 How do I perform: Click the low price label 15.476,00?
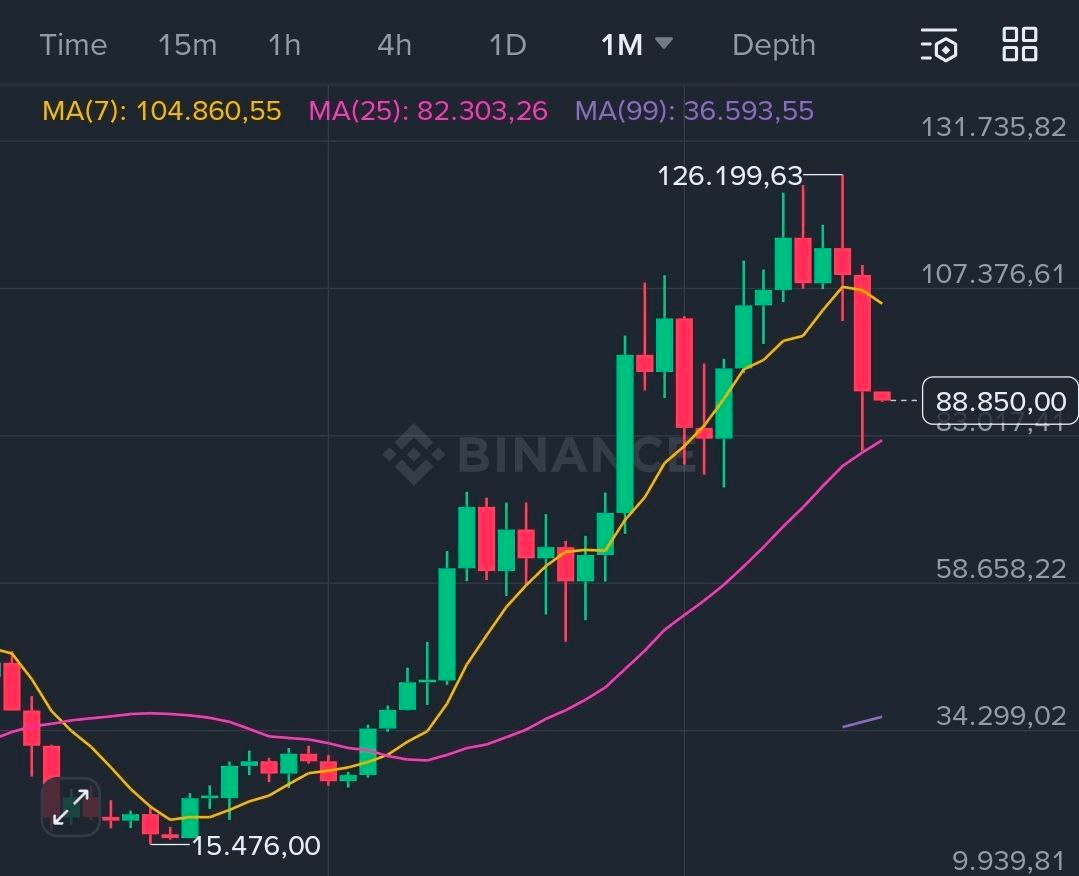tap(256, 845)
